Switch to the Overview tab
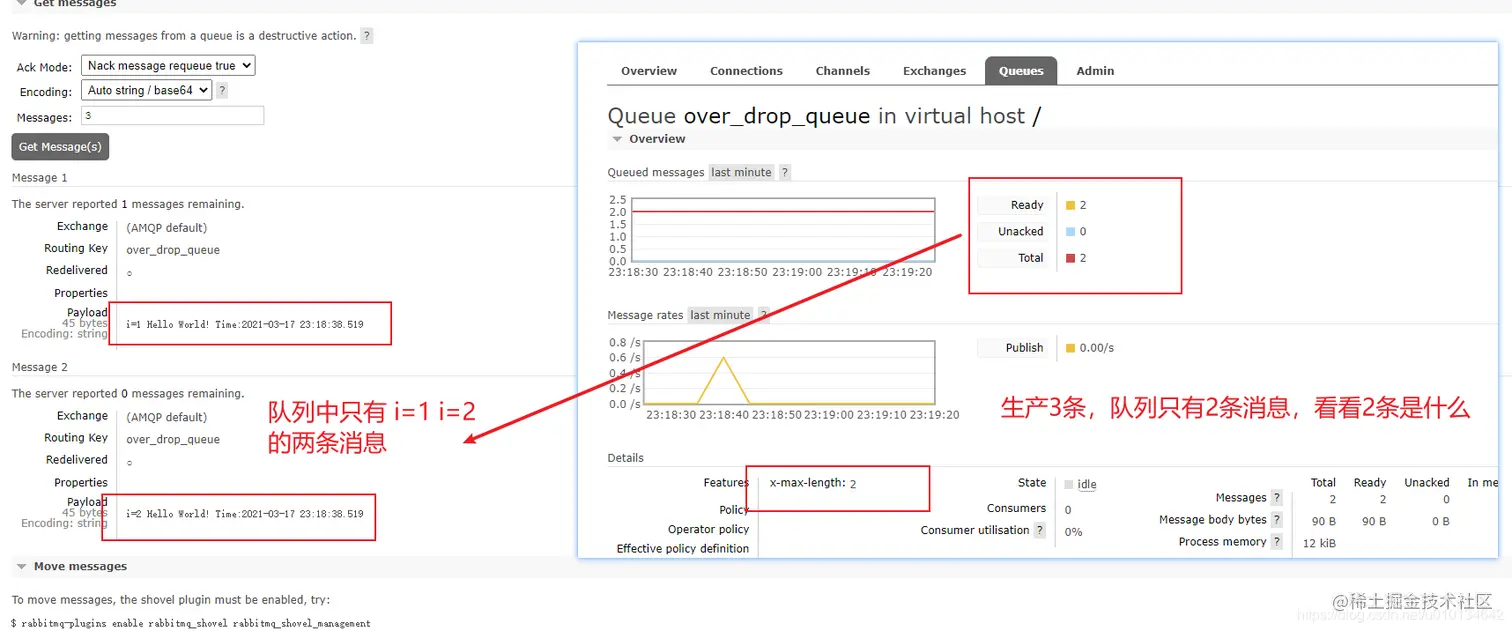 click(649, 71)
